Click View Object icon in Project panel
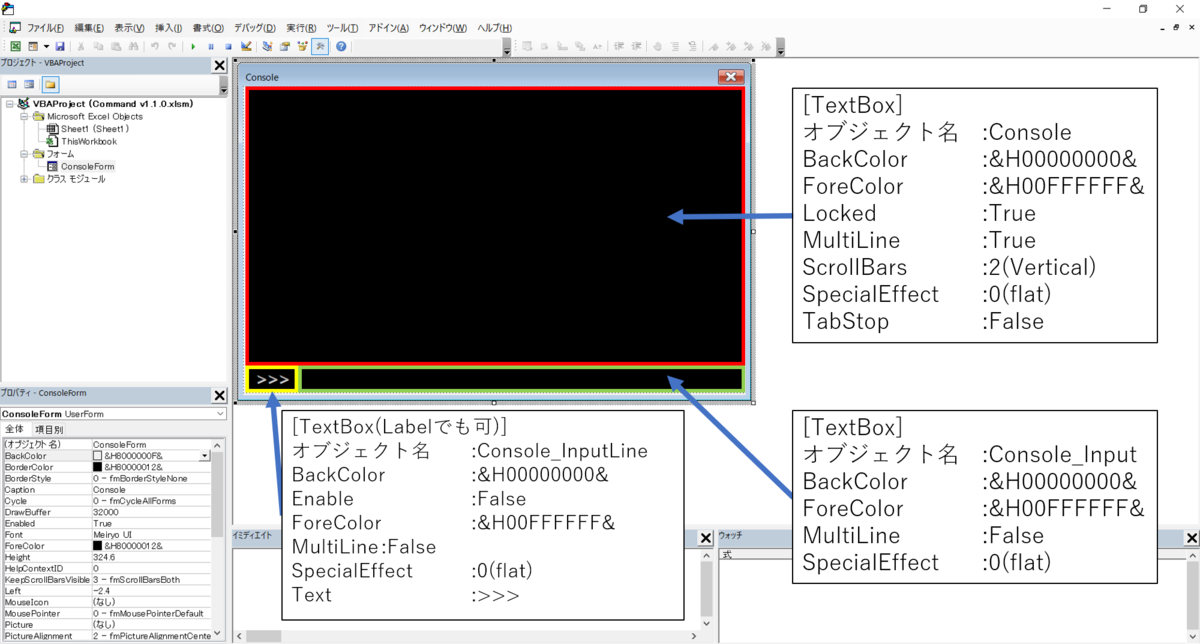This screenshot has width=1200, height=644. 30,84
